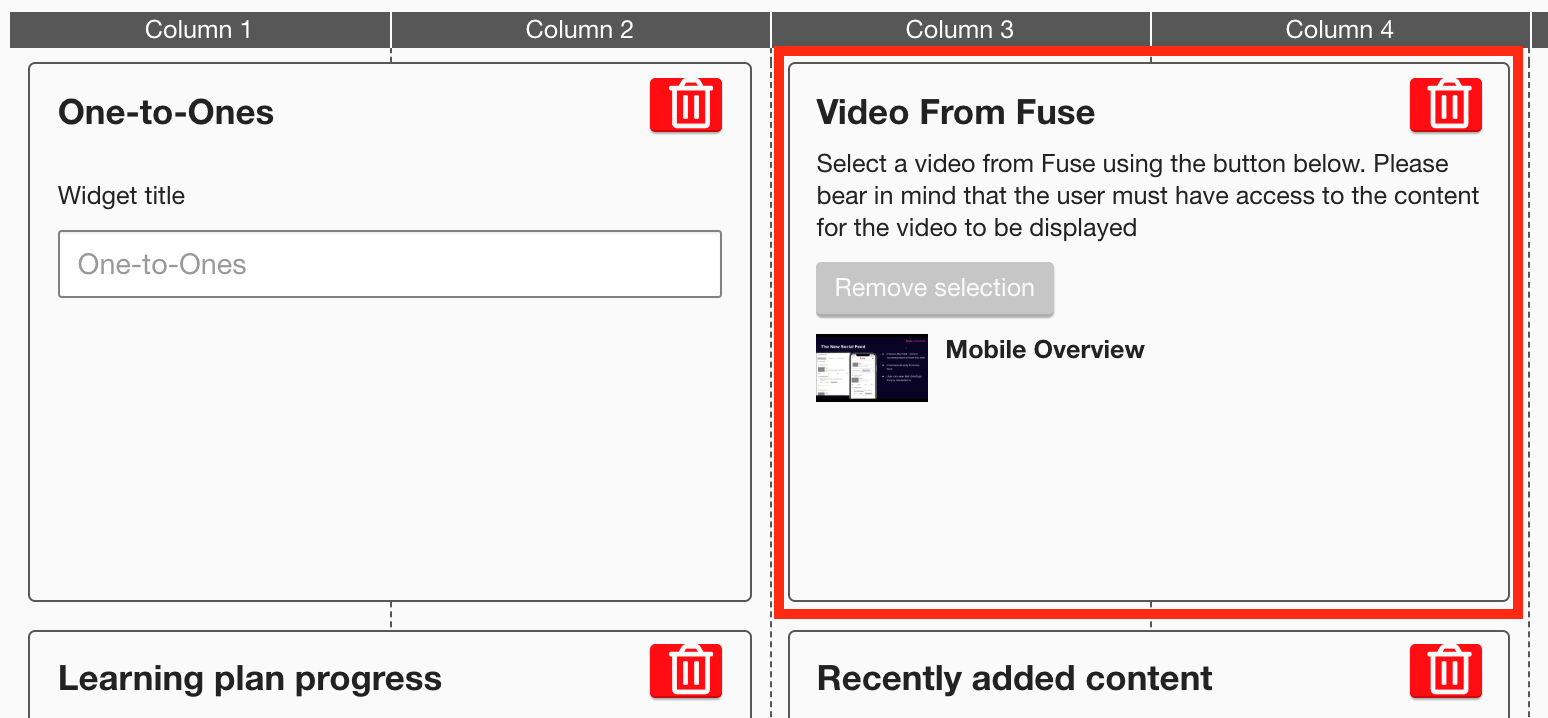Remove Learning plan progress widget using trash icon
1548x718 pixels.
click(x=686, y=671)
